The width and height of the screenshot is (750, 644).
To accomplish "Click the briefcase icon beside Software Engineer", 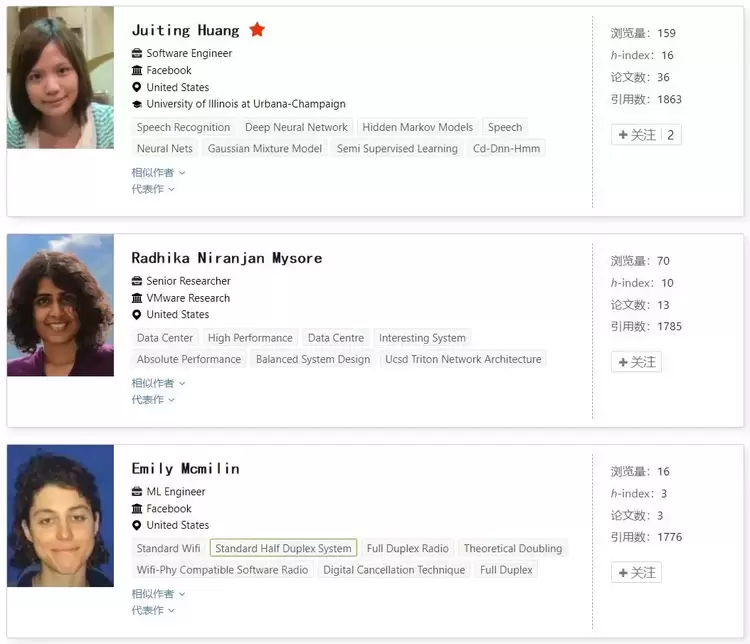I will tap(137, 54).
